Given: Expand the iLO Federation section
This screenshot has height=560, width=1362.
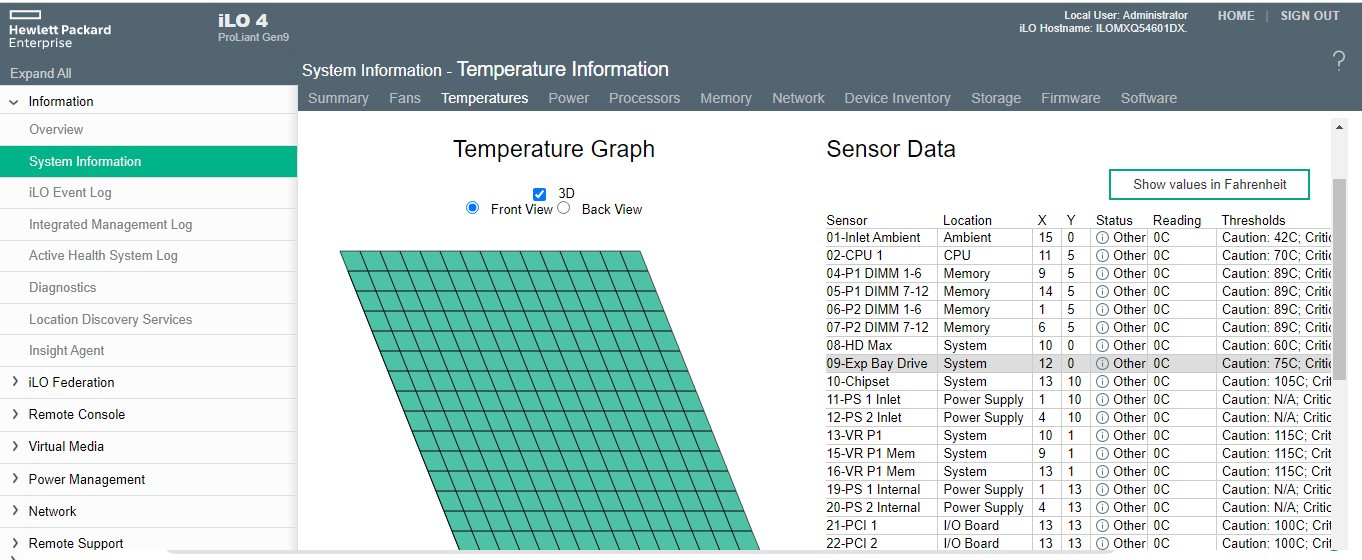Looking at the screenshot, I should coord(14,382).
